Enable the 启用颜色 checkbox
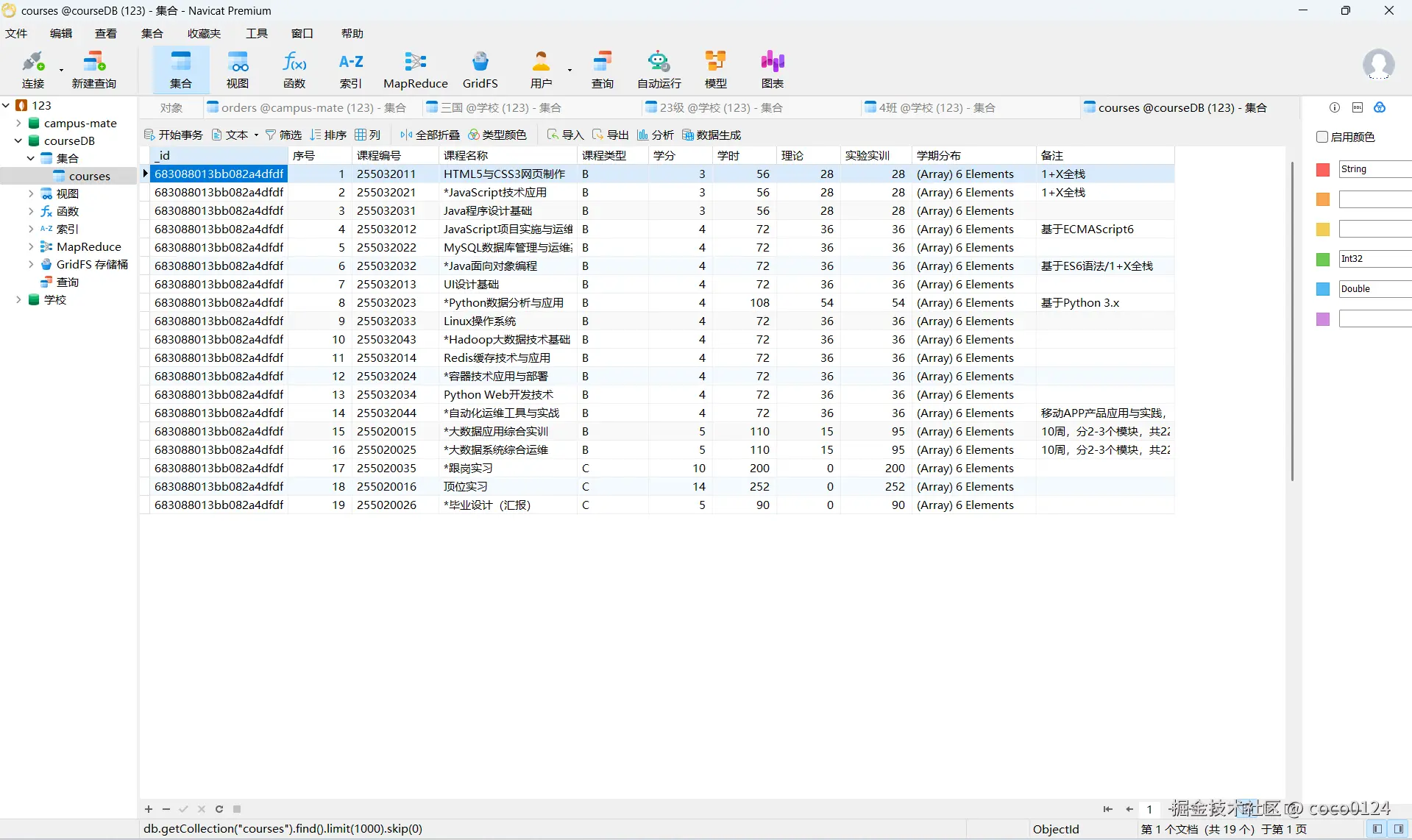The image size is (1412, 840). coord(1322,137)
